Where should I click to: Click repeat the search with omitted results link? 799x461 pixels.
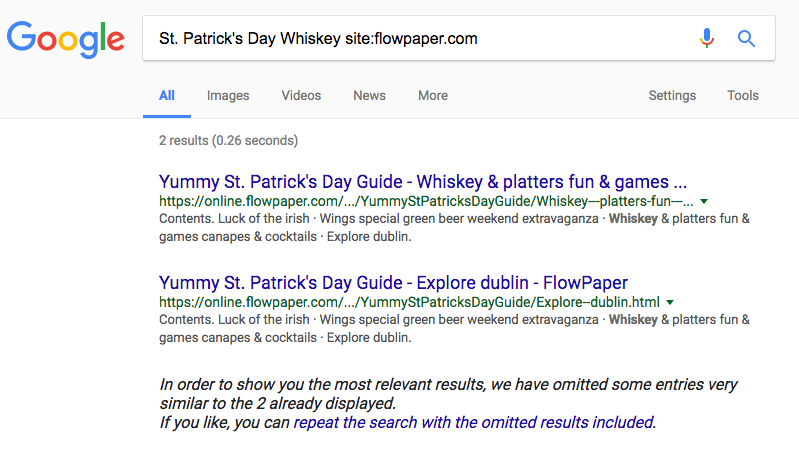coord(474,422)
